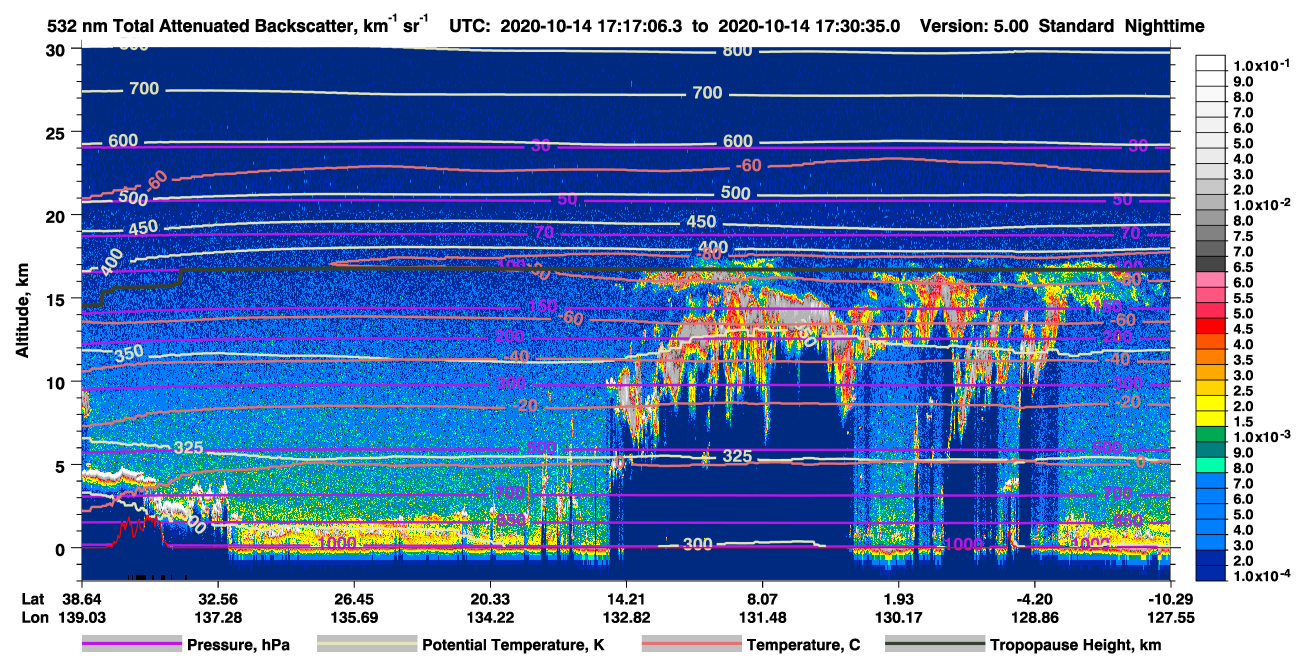Click longitude value '127.55'

coord(1172,617)
